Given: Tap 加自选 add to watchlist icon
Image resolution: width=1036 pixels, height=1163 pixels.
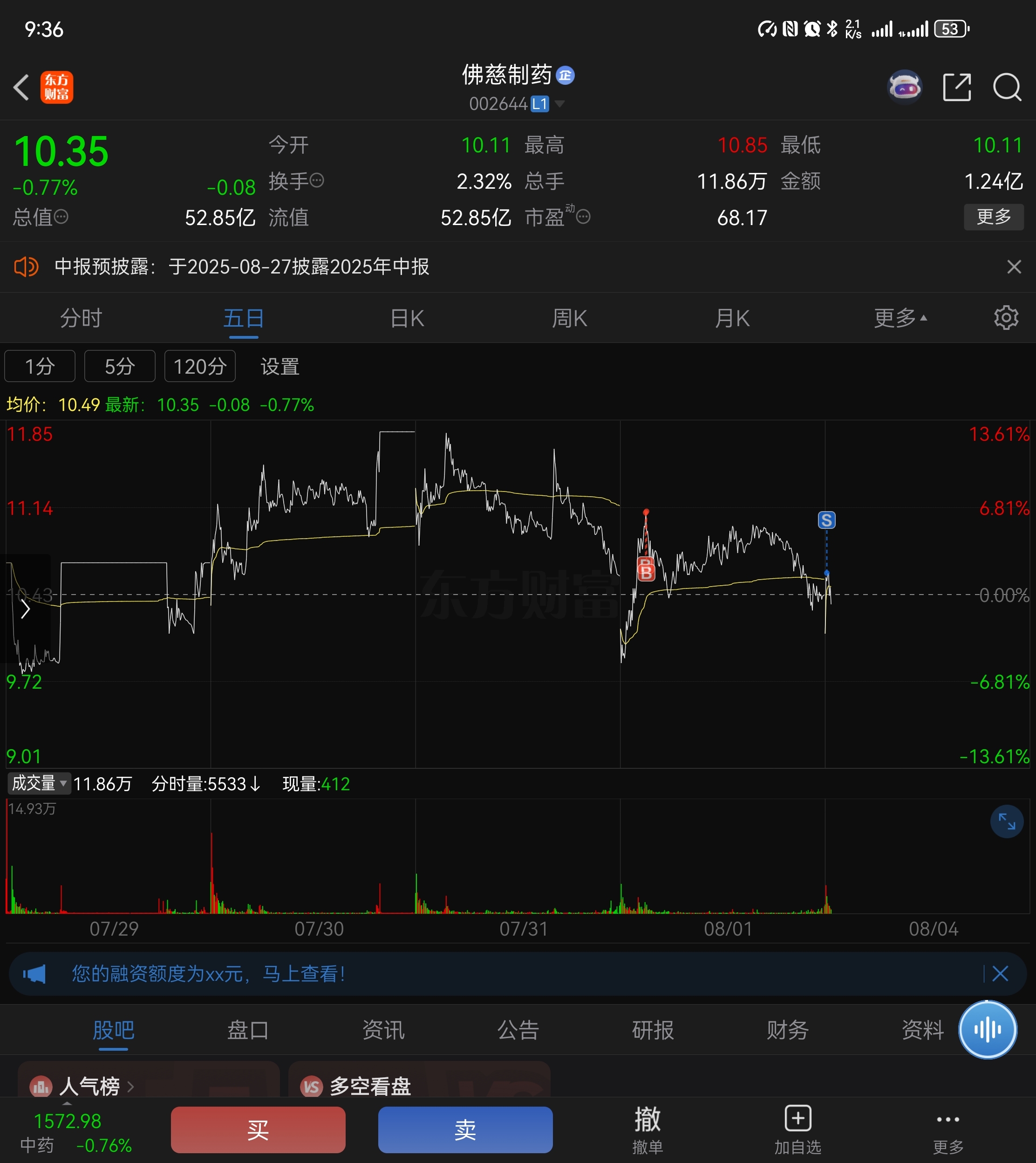Looking at the screenshot, I should click(x=797, y=1130).
